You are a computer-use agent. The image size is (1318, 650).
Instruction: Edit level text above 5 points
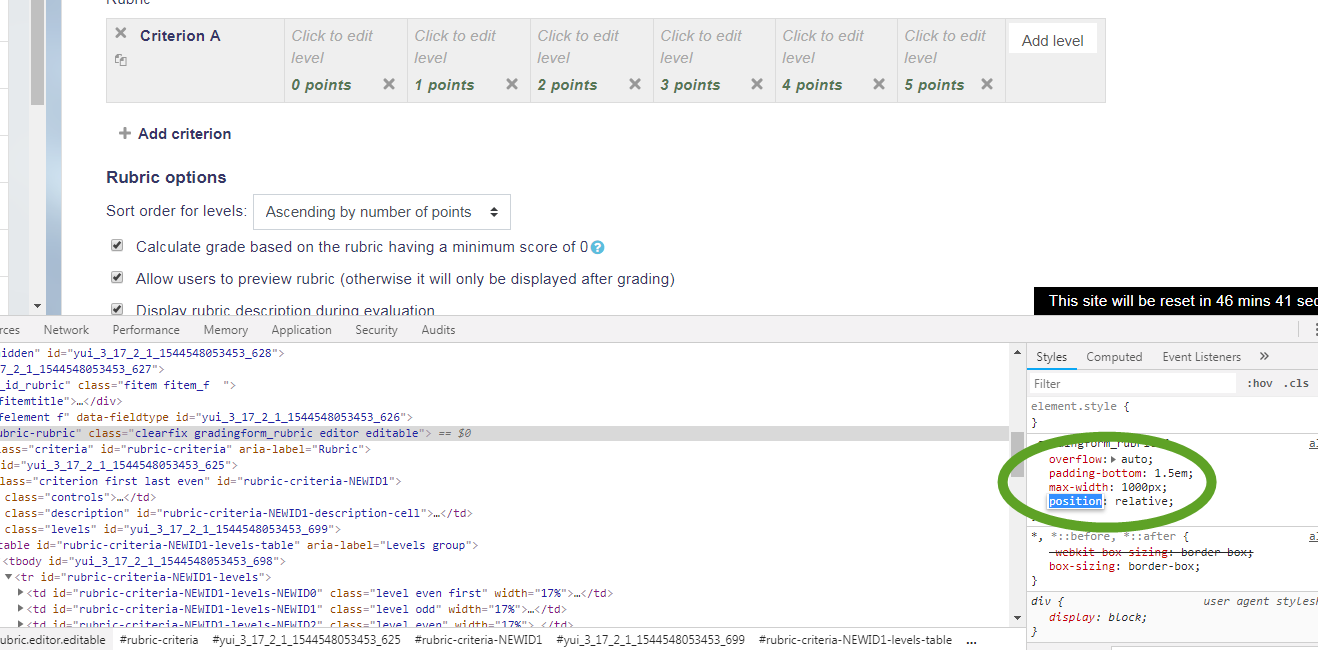(x=945, y=46)
